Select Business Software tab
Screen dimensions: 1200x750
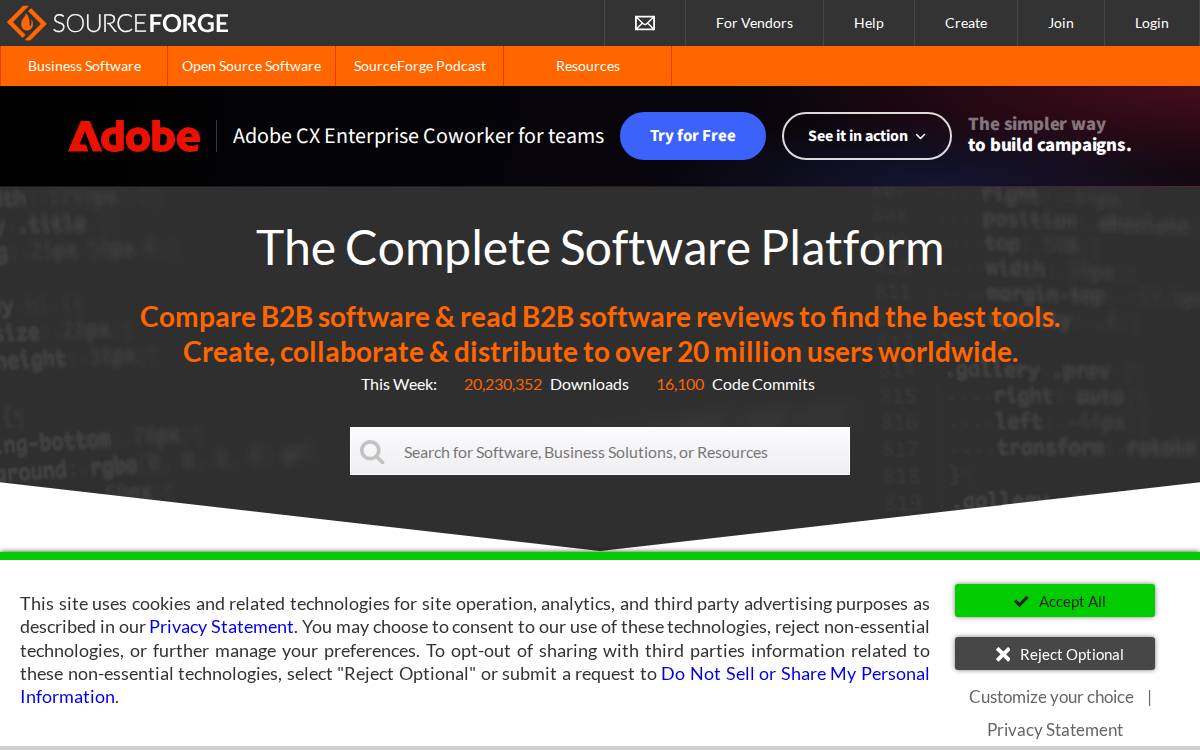[84, 66]
